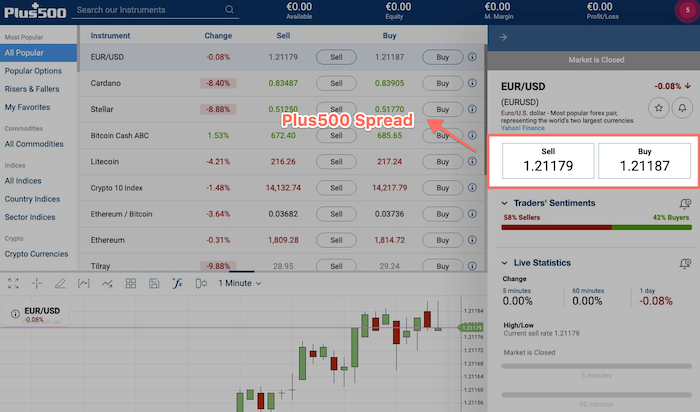The image size is (700, 412).
Task: Click Sell button for Crypto 10 Index
Action: pyautogui.click(x=336, y=187)
